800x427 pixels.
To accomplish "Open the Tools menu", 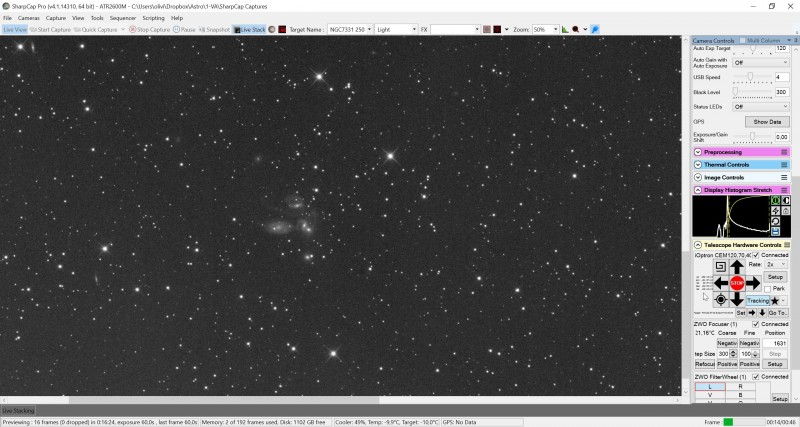I will [97, 18].
